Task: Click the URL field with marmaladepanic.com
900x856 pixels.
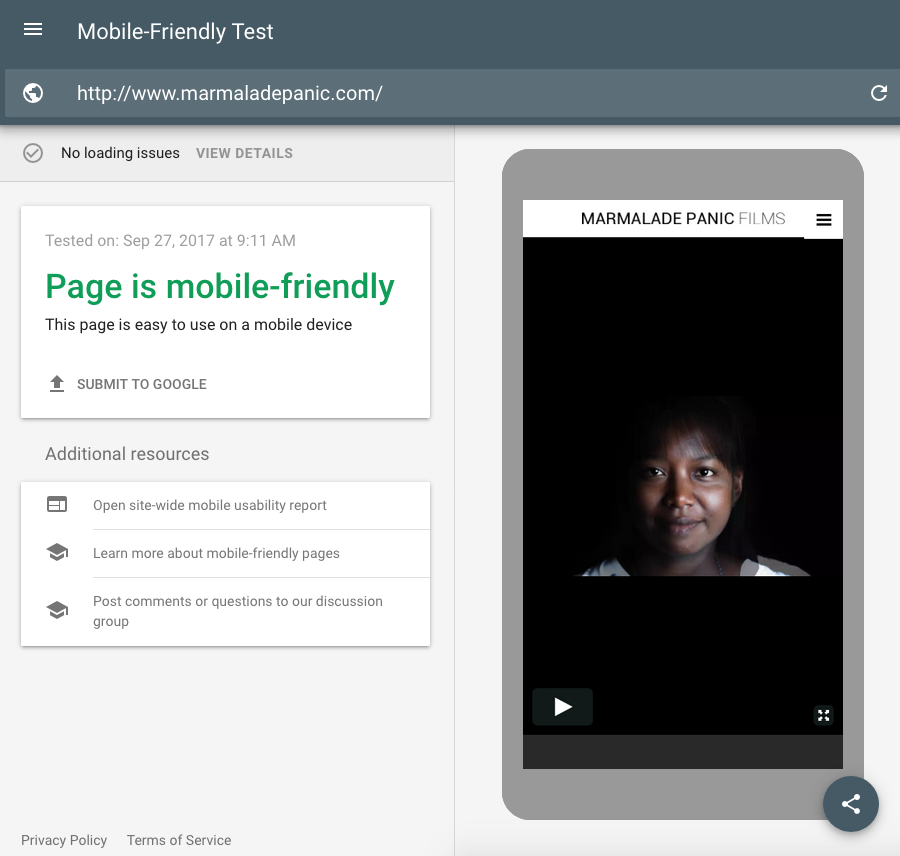Action: [x=452, y=93]
